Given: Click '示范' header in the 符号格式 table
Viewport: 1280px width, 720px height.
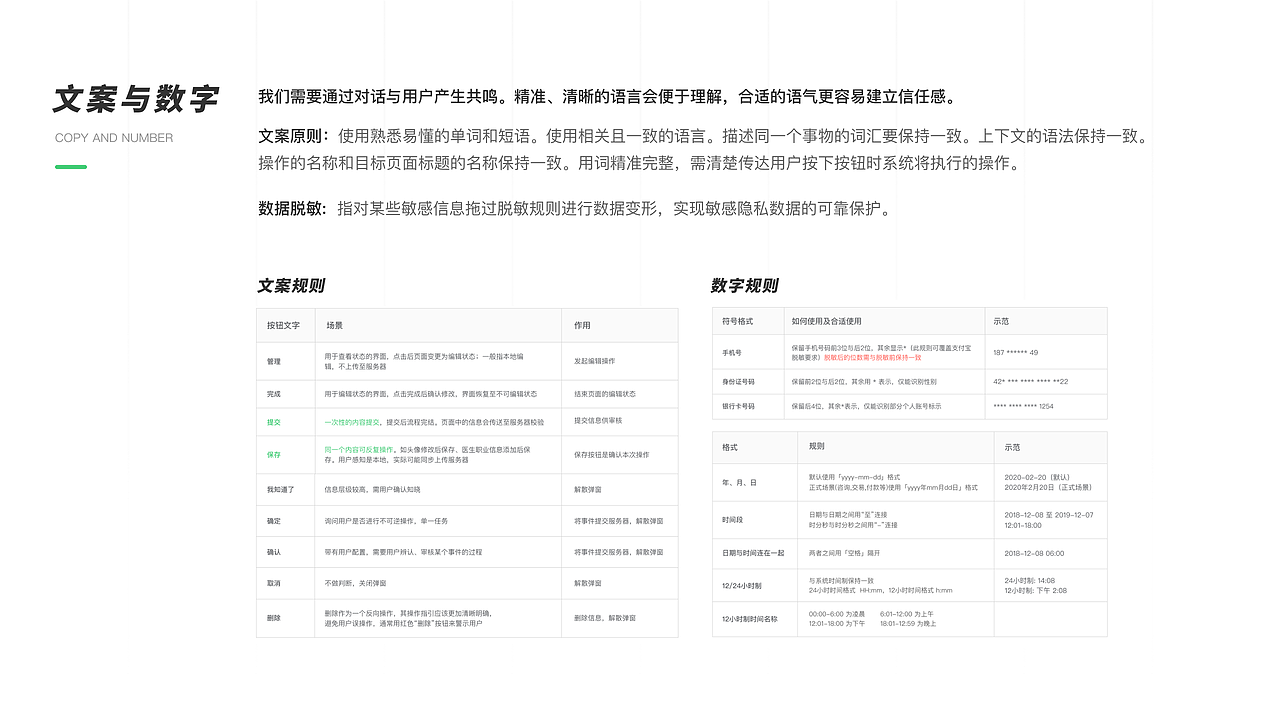Looking at the screenshot, I should (x=1001, y=321).
